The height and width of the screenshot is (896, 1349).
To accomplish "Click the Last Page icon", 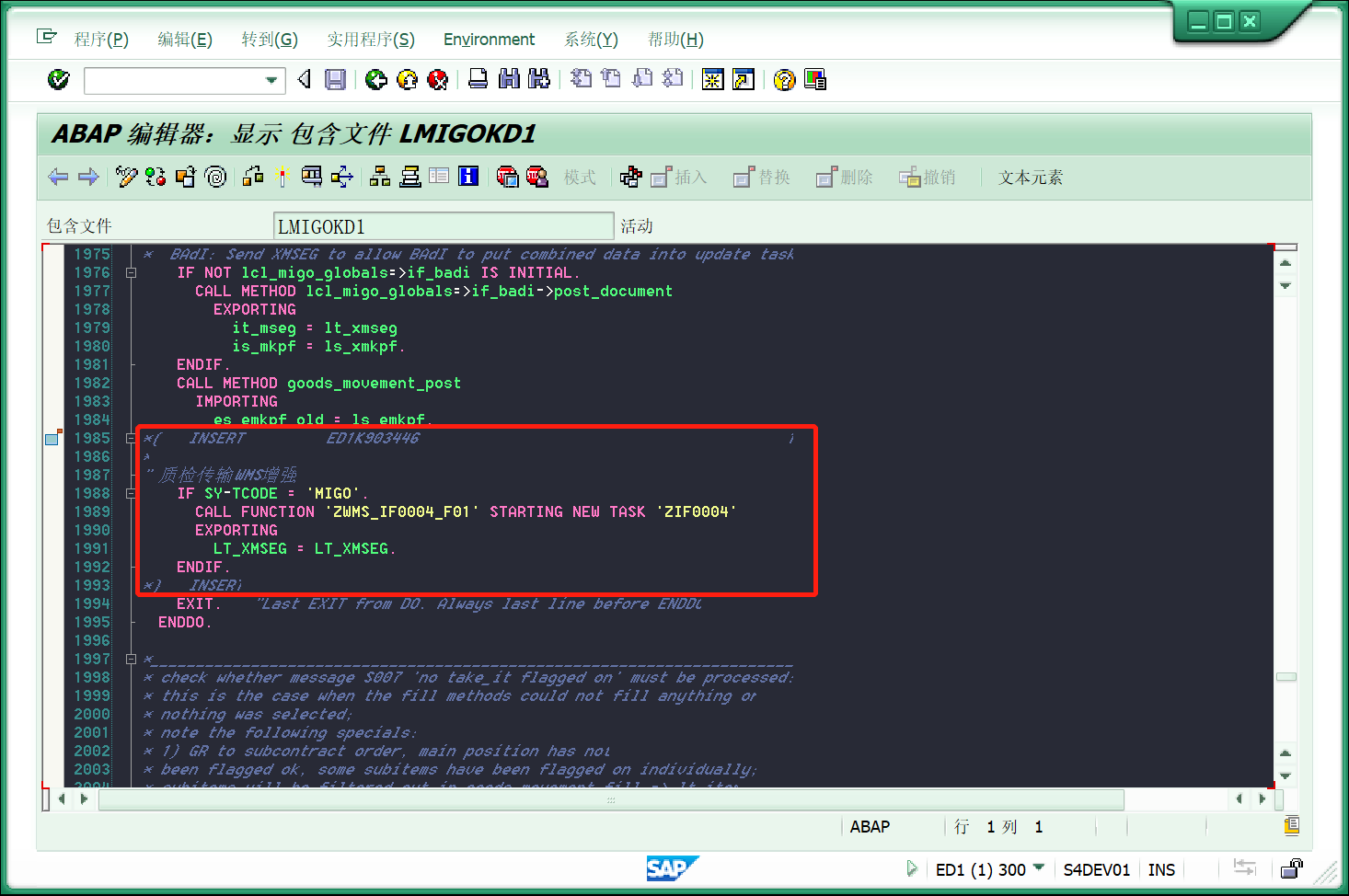I will pos(673,80).
